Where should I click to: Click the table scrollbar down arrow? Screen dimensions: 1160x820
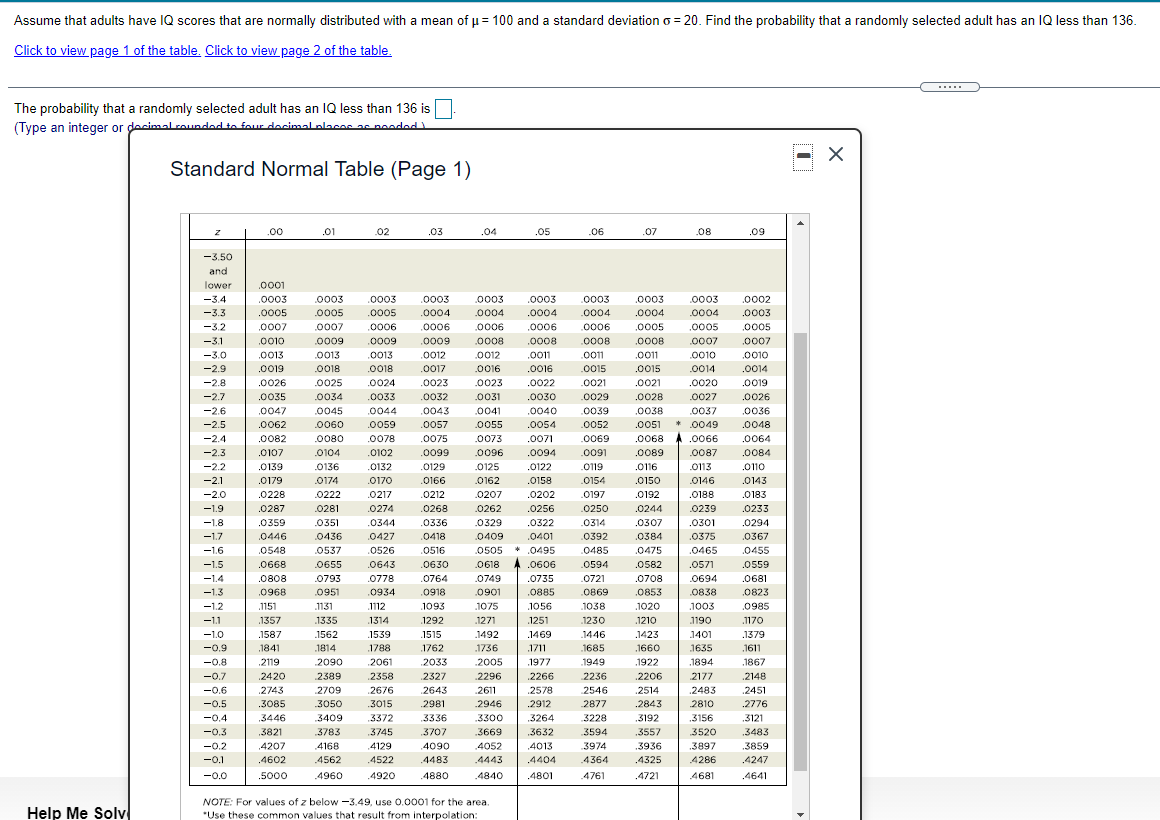point(801,812)
